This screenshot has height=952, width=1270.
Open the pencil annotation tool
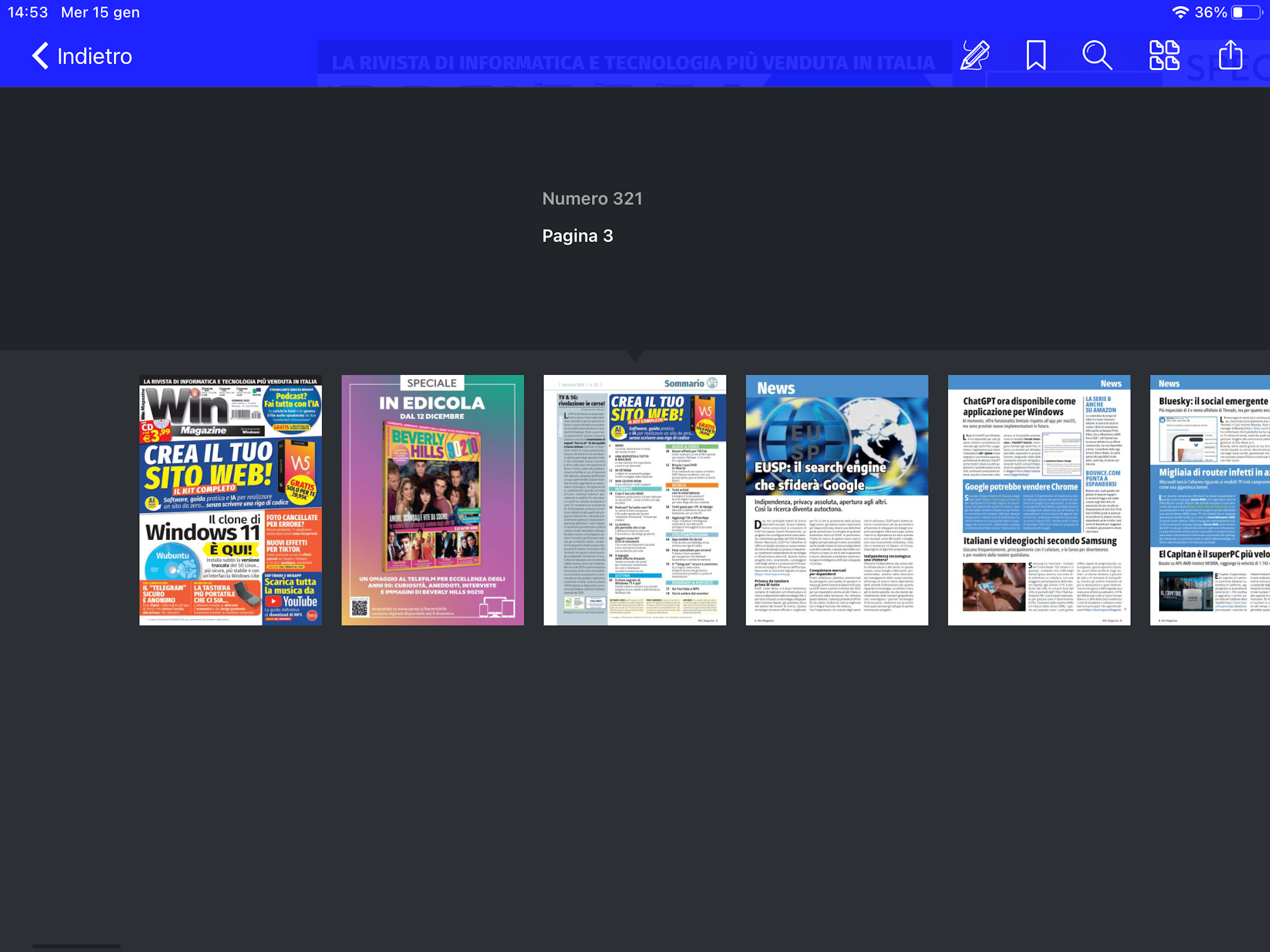[x=975, y=56]
